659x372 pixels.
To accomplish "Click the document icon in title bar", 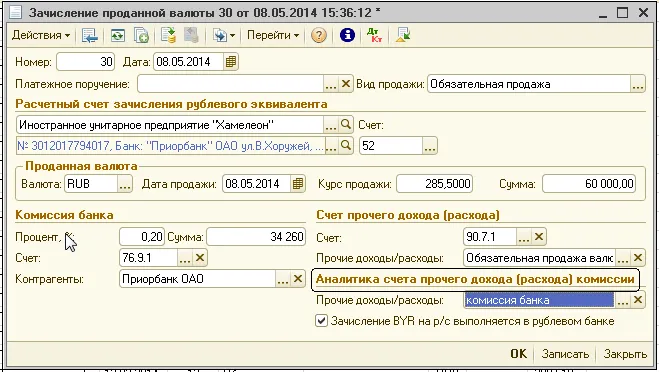I will [16, 13].
